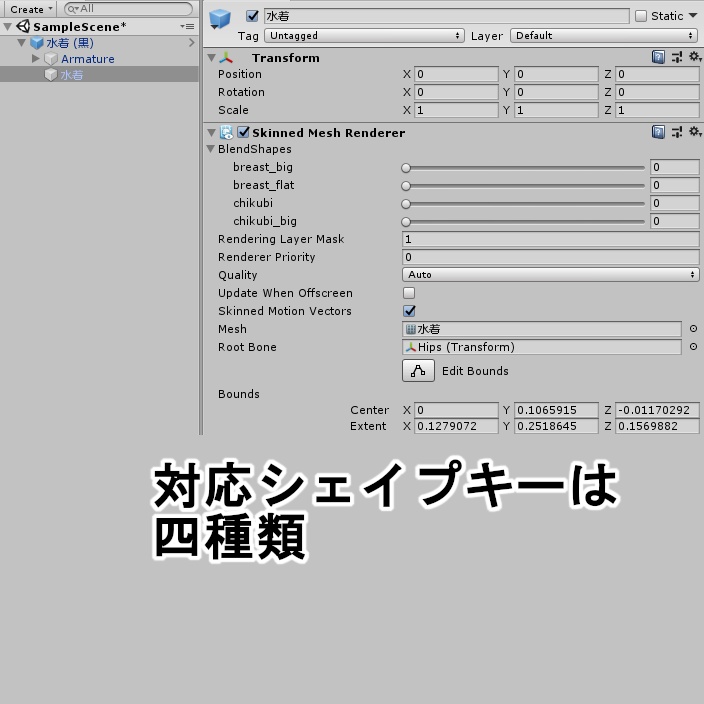Open the Tag dropdown showing Untagged

tap(364, 35)
